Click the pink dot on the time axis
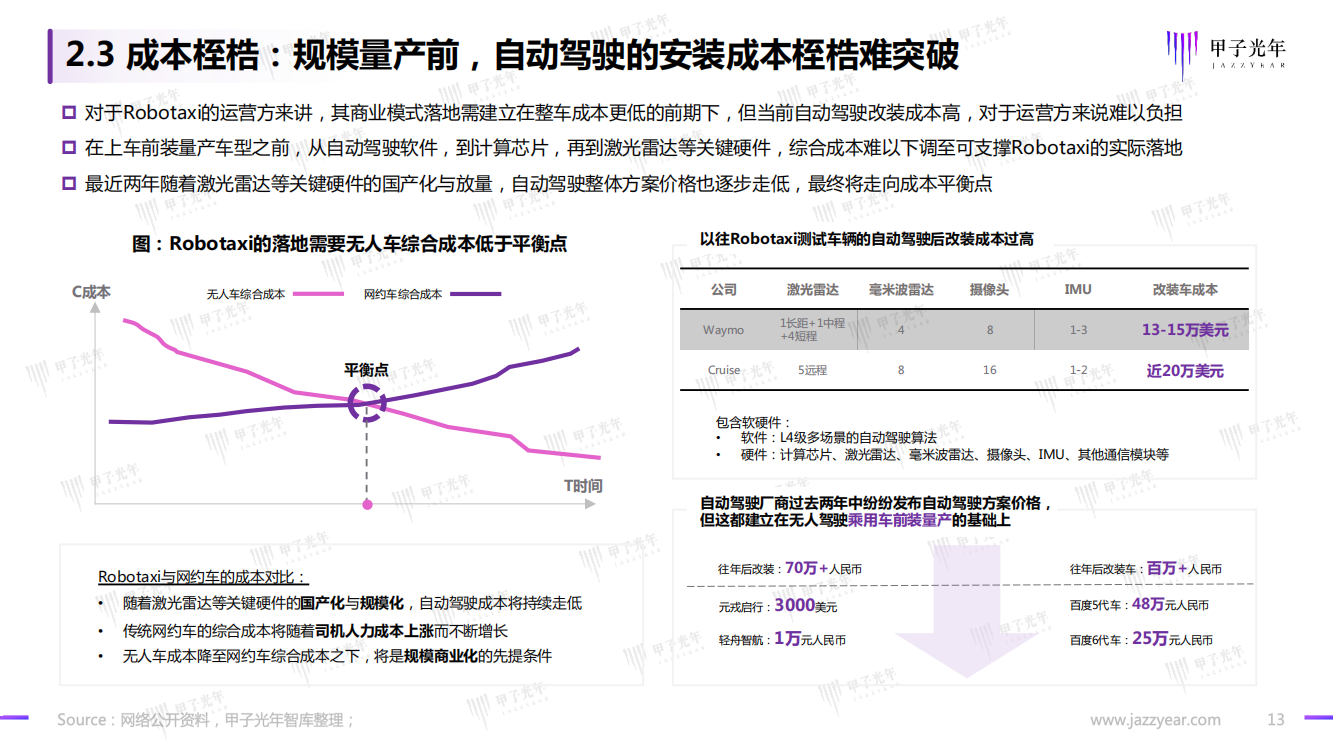The image size is (1333, 750). (367, 505)
